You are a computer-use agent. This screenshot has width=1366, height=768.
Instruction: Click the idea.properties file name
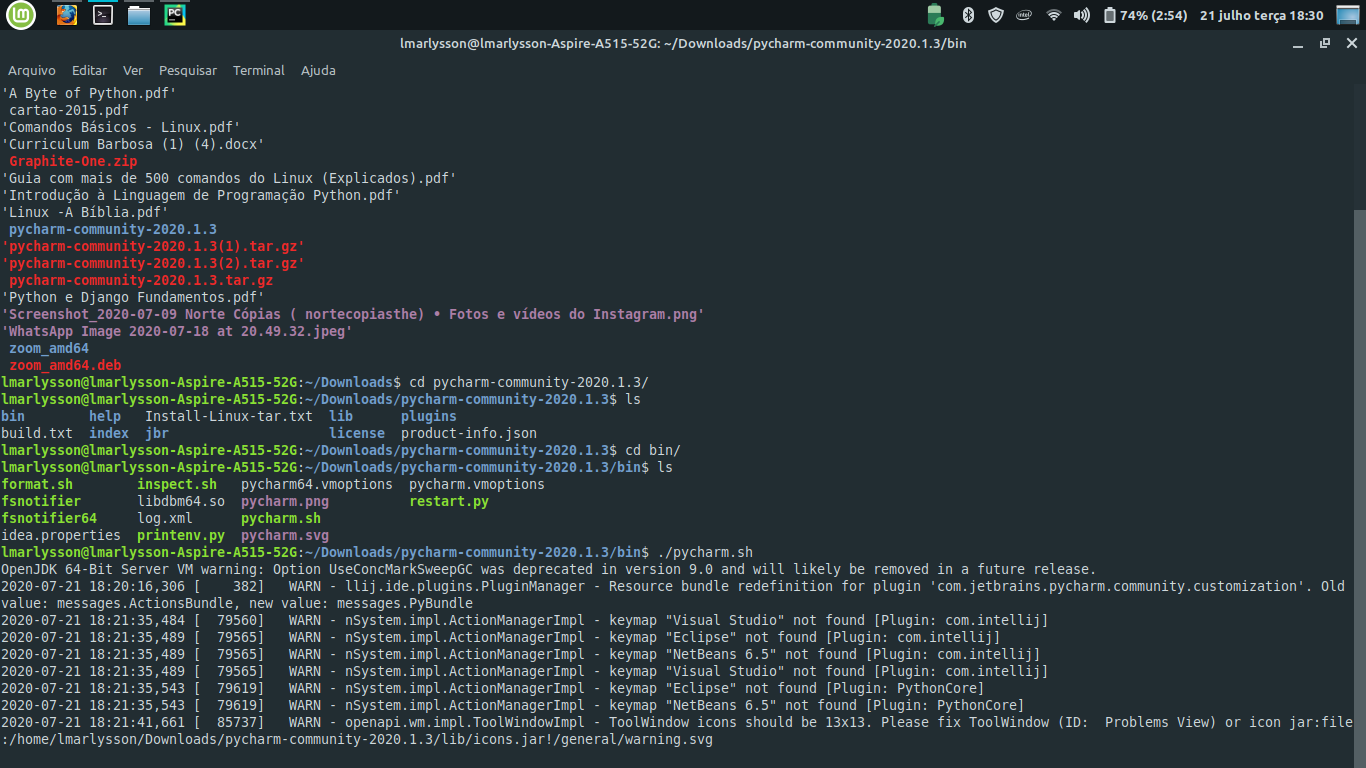click(x=61, y=535)
